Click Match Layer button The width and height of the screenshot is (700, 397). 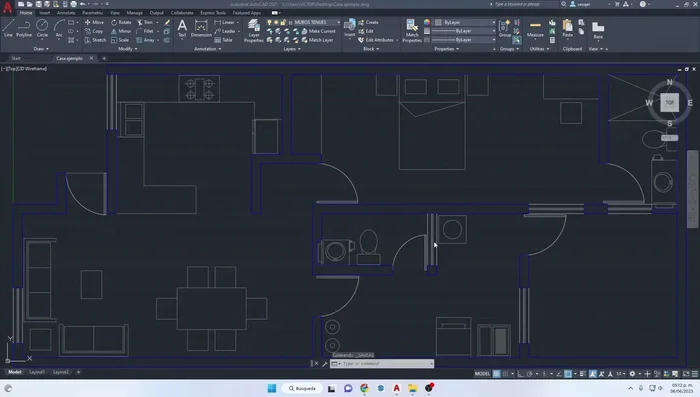coord(317,40)
